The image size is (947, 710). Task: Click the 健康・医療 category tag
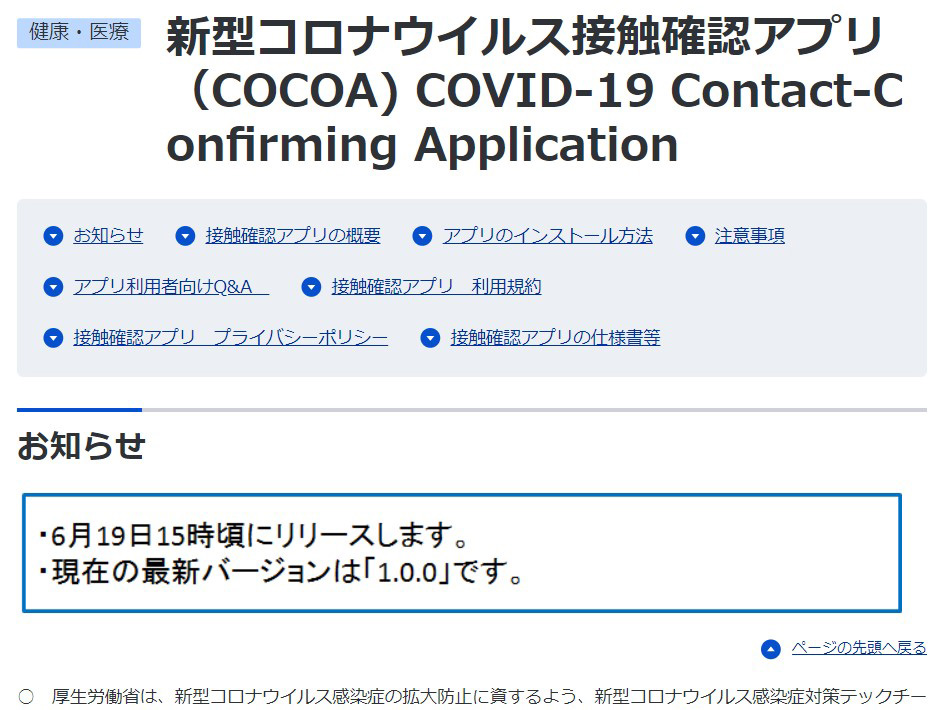coord(79,32)
